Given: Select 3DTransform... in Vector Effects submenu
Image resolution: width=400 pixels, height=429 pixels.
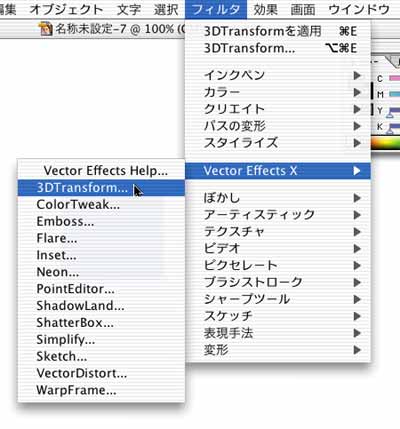Looking at the screenshot, I should [101, 188].
